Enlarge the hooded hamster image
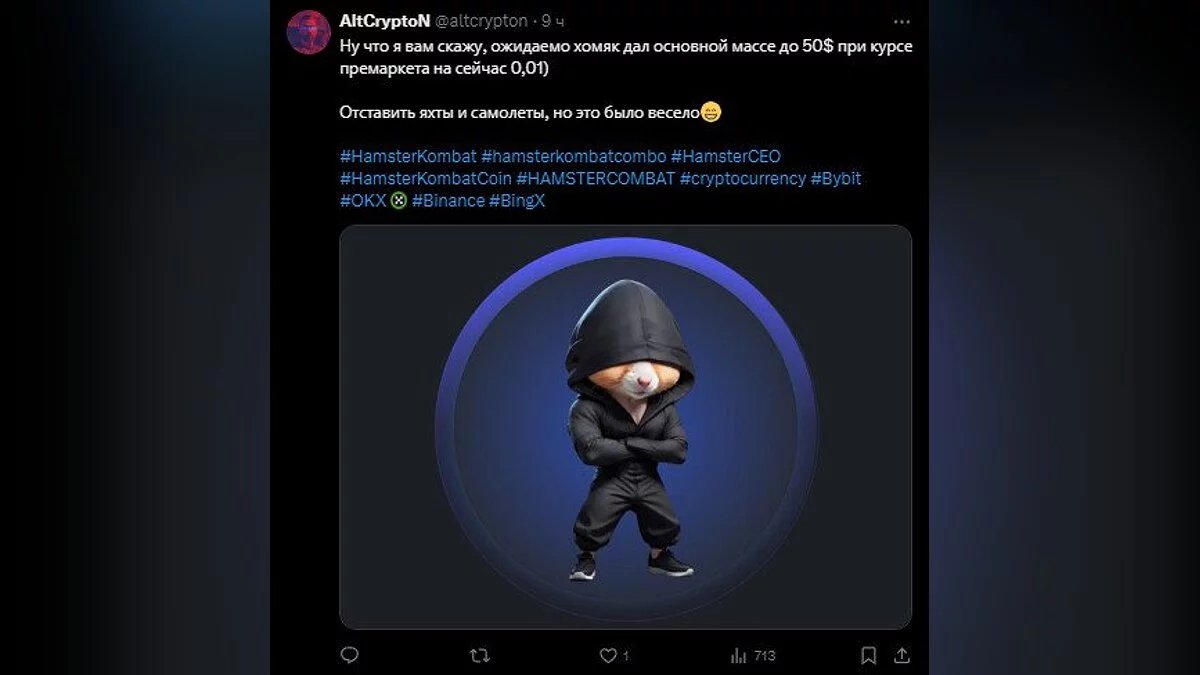This screenshot has height=675, width=1200. (x=625, y=427)
